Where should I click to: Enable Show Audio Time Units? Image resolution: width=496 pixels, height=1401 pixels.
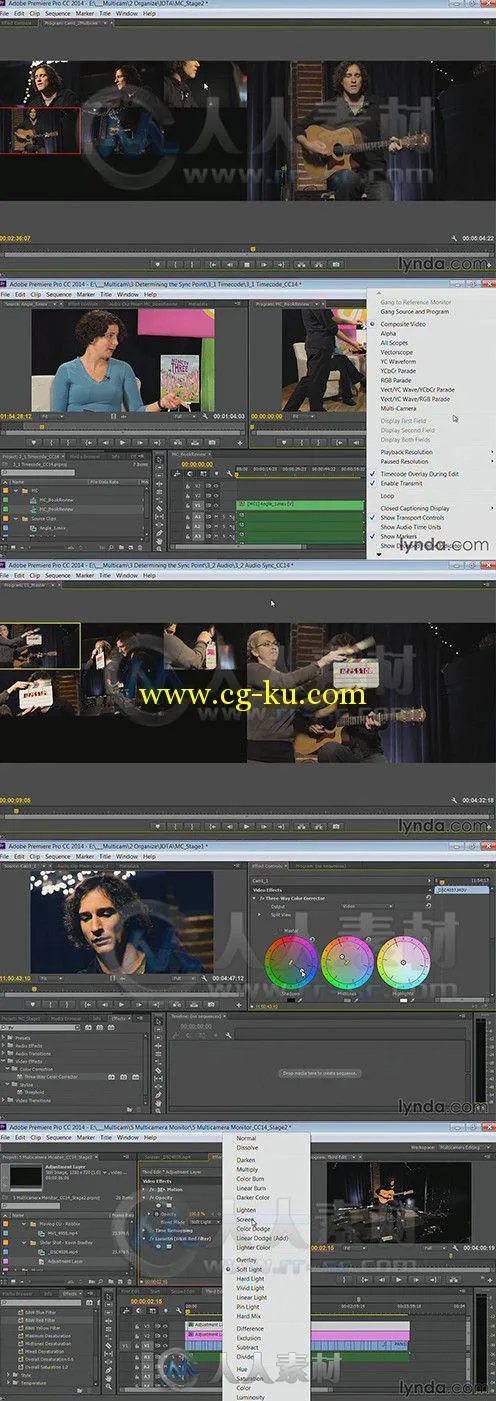413,527
